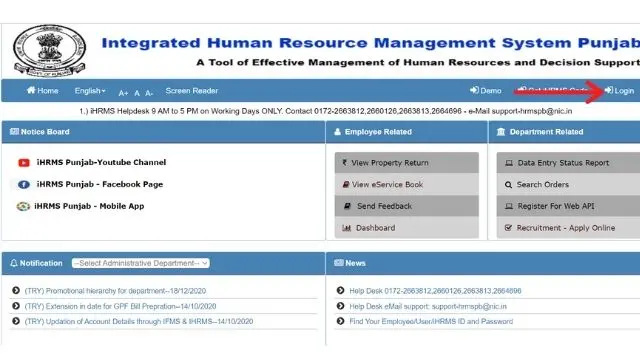Click the Integrated Human Resource Management System title
This screenshot has width=640, height=360.
(371, 43)
